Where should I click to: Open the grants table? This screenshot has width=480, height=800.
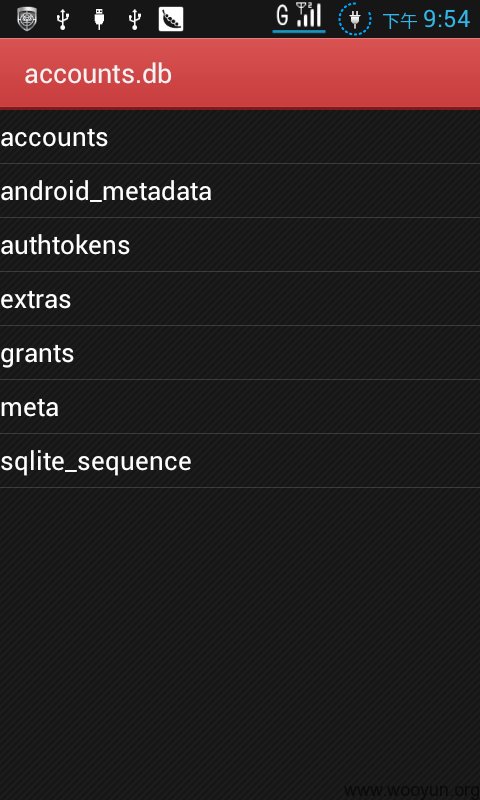pyautogui.click(x=240, y=353)
